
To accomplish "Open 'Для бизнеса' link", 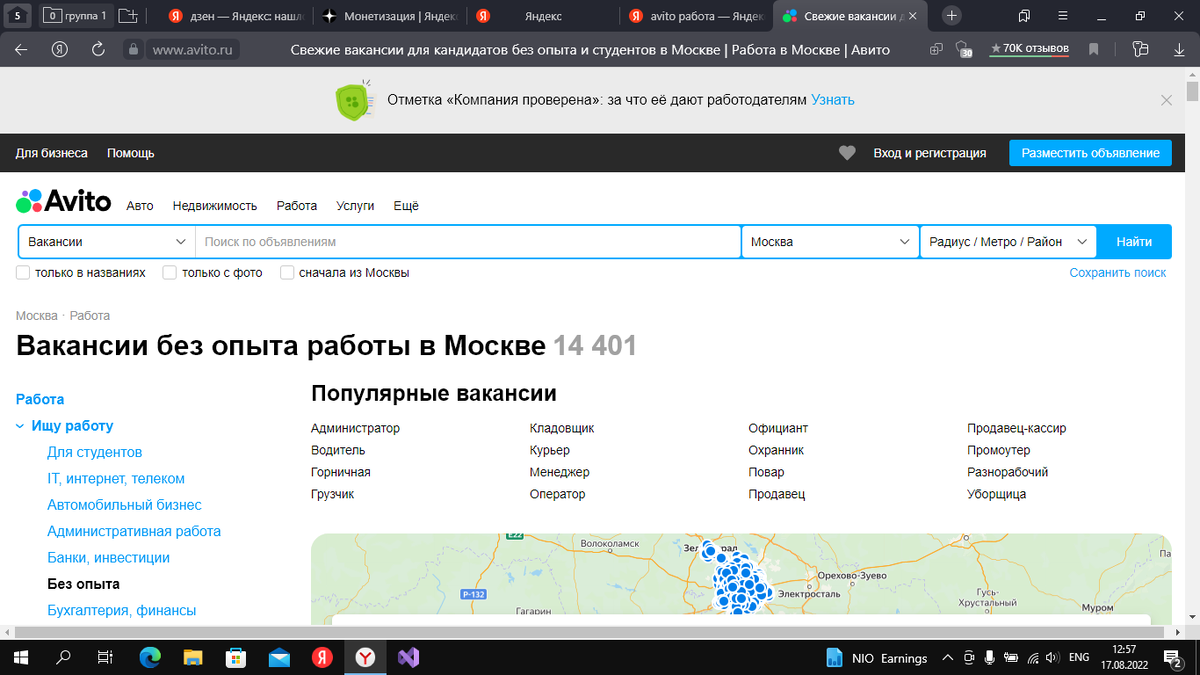I will click(x=52, y=153).
